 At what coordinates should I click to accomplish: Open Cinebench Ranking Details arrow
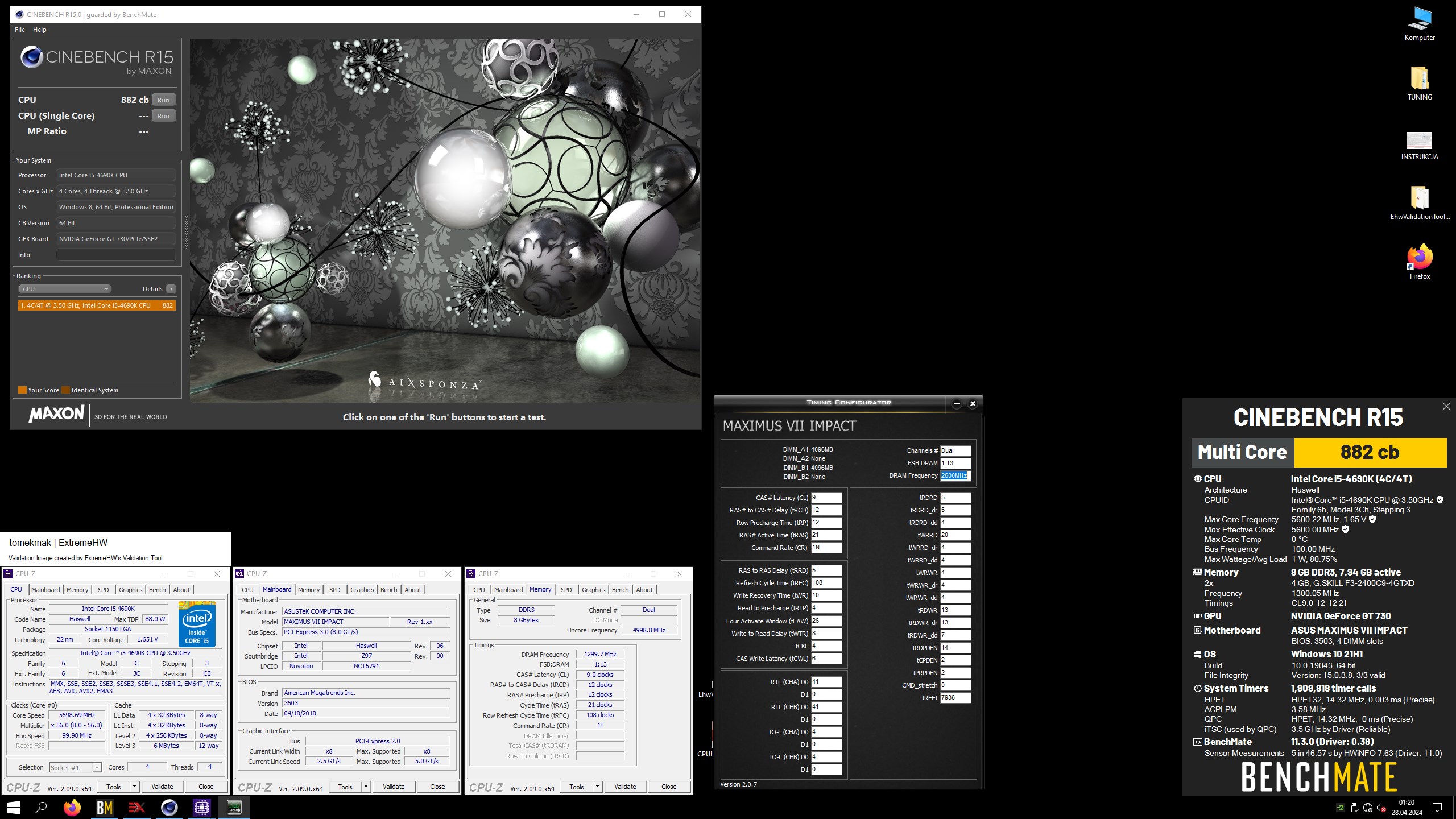click(x=171, y=289)
